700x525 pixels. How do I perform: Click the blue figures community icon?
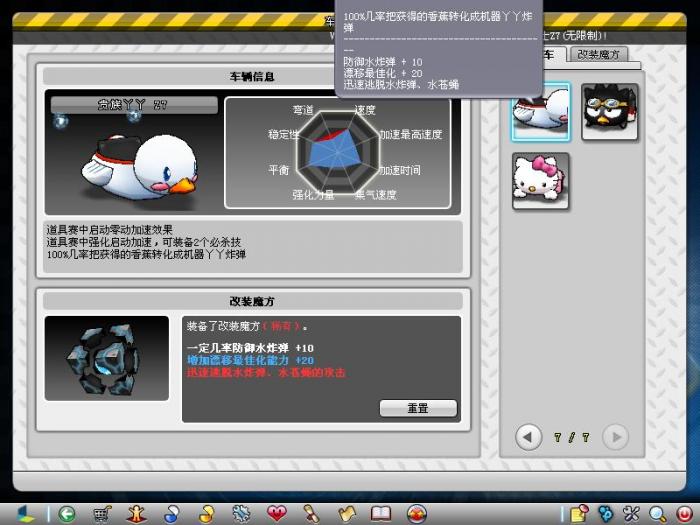[x=606, y=514]
